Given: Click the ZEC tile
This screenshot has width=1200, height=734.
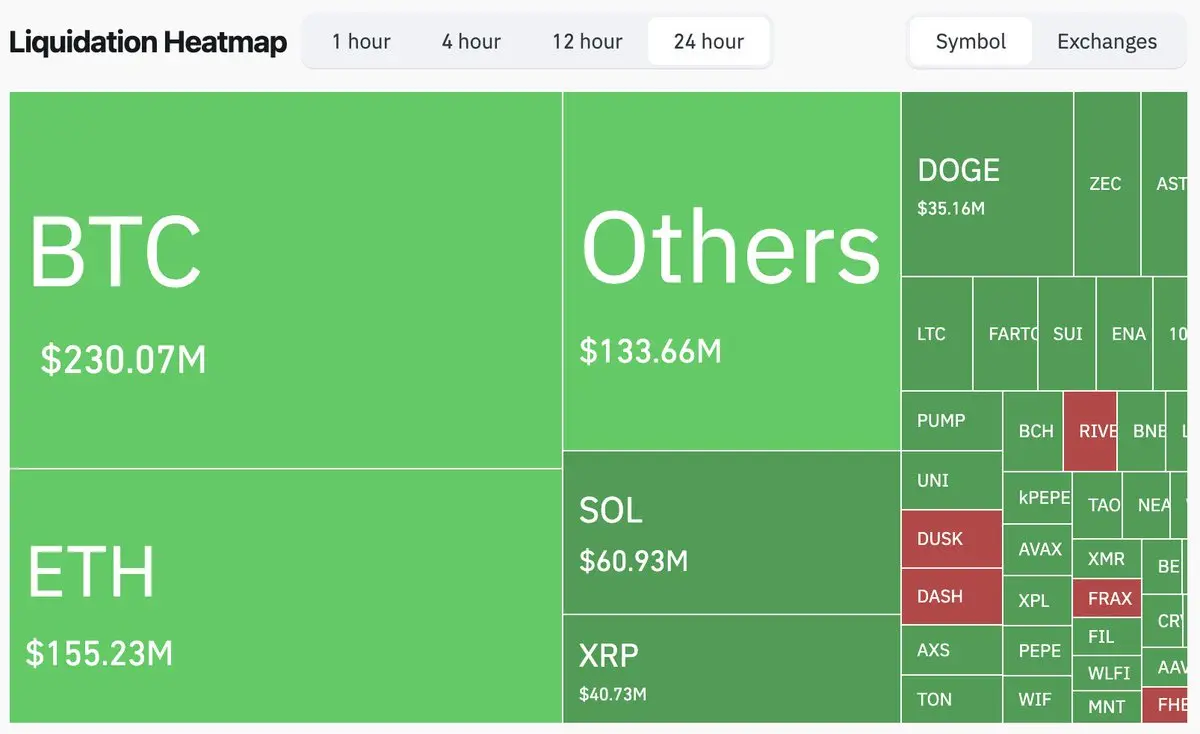Looking at the screenshot, I should 1107,184.
